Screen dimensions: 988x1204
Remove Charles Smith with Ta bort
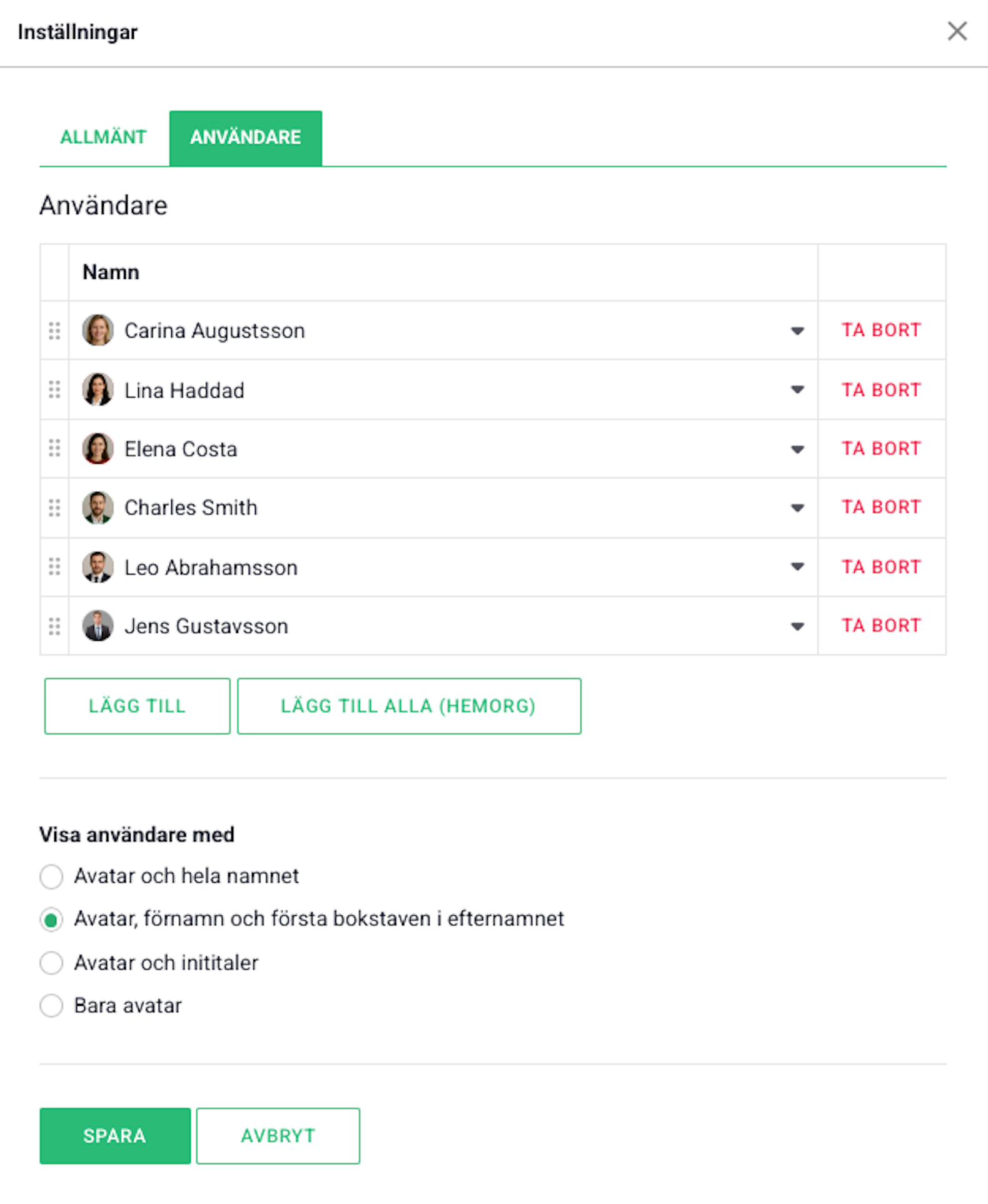(x=881, y=507)
